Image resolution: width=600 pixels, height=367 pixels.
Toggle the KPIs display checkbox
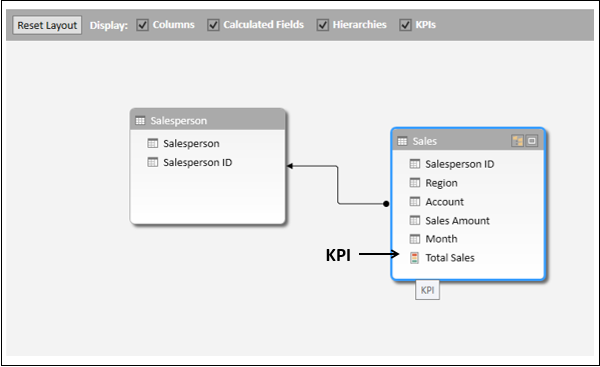point(405,25)
